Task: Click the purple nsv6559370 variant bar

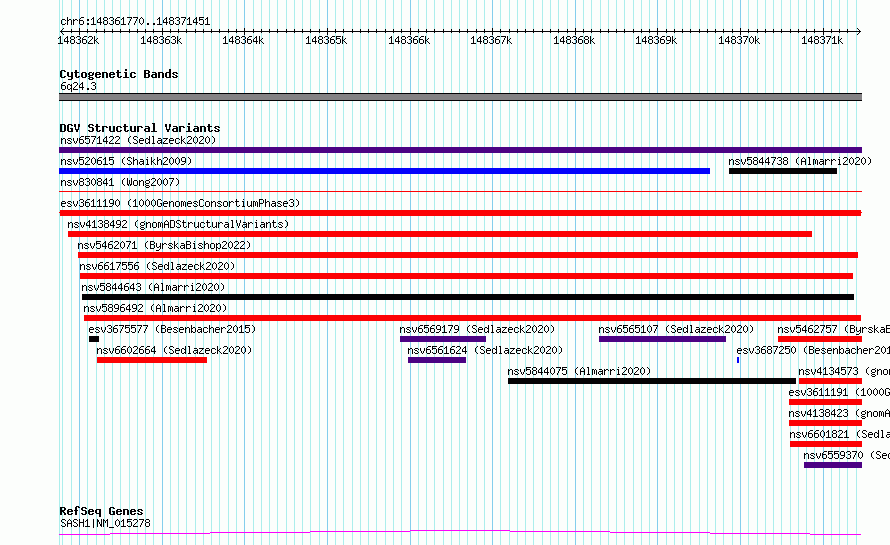Action: 833,466
